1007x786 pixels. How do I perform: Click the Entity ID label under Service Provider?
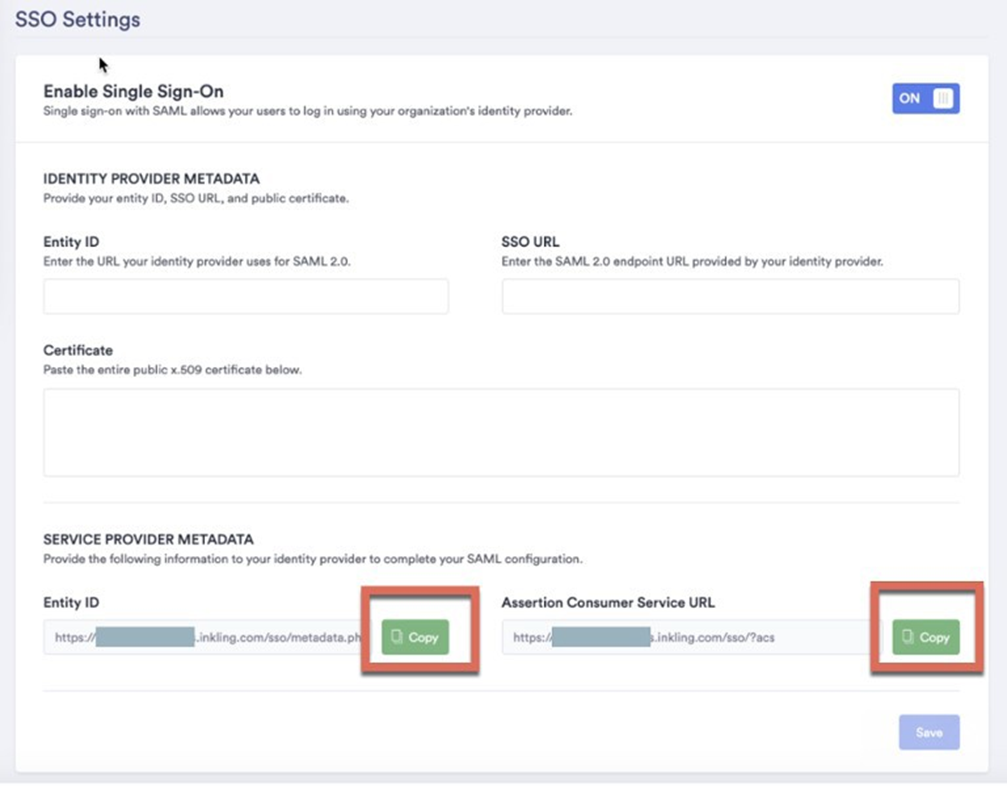(x=71, y=603)
